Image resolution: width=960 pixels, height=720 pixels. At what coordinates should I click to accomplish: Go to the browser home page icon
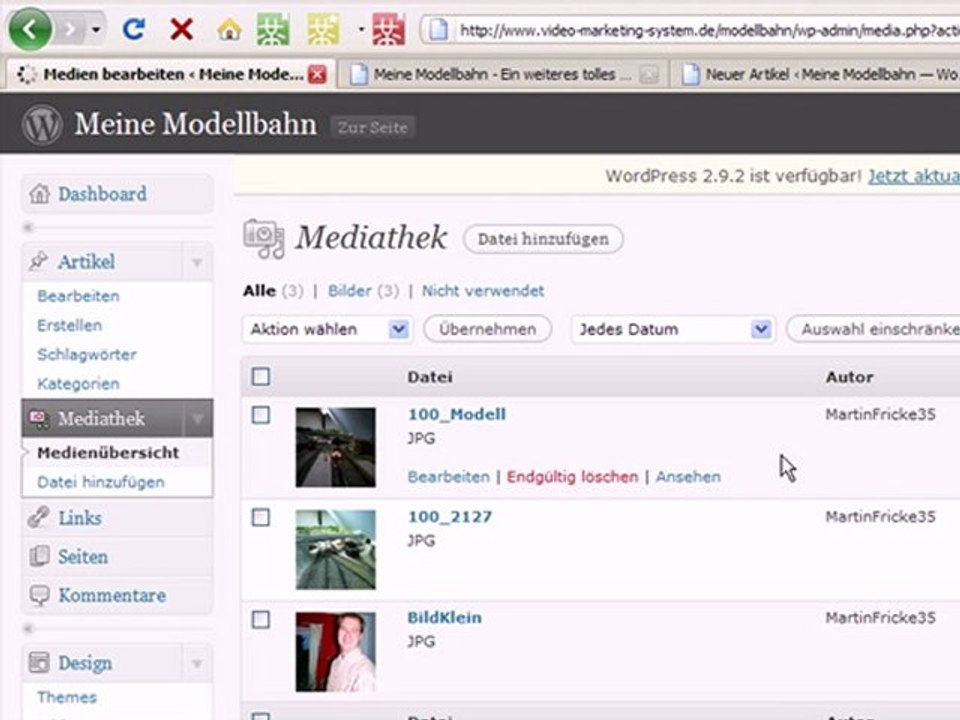click(x=229, y=29)
